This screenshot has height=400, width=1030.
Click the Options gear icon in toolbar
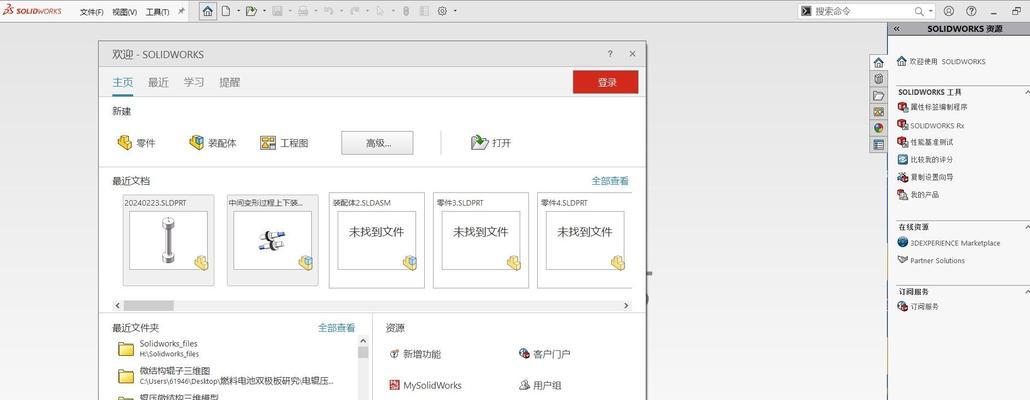point(442,11)
